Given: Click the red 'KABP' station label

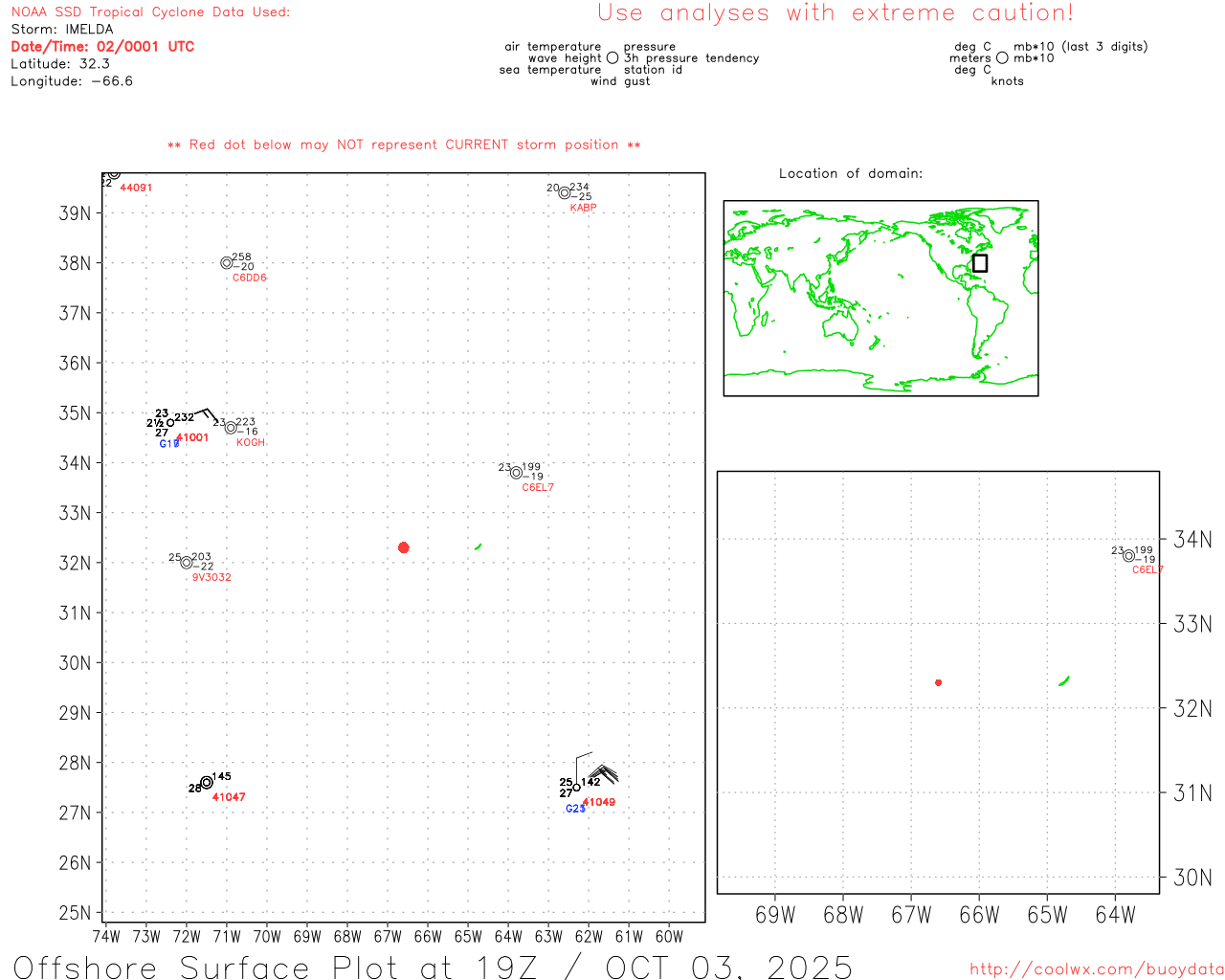Looking at the screenshot, I should point(583,208).
